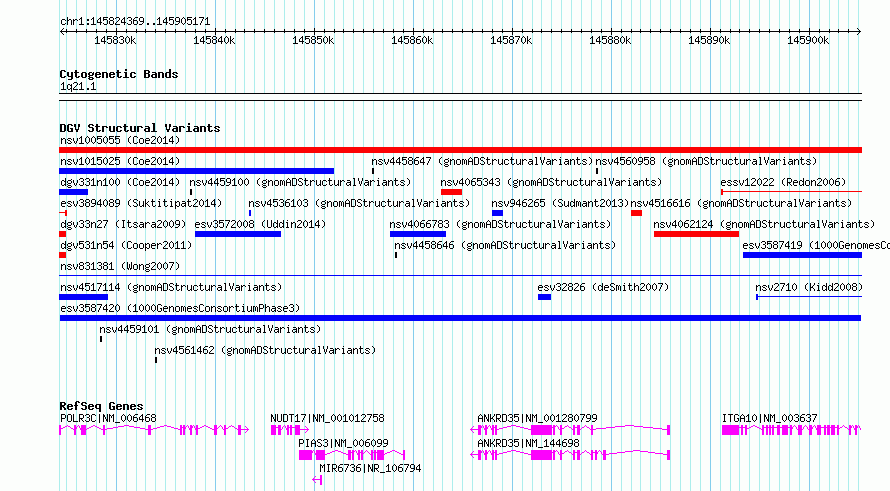Select the PIAS3 gene model glyph

352,455
